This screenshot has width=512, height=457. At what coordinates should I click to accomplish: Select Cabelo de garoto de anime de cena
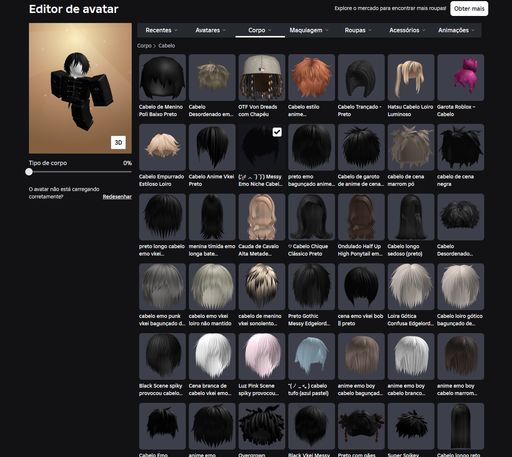361,147
